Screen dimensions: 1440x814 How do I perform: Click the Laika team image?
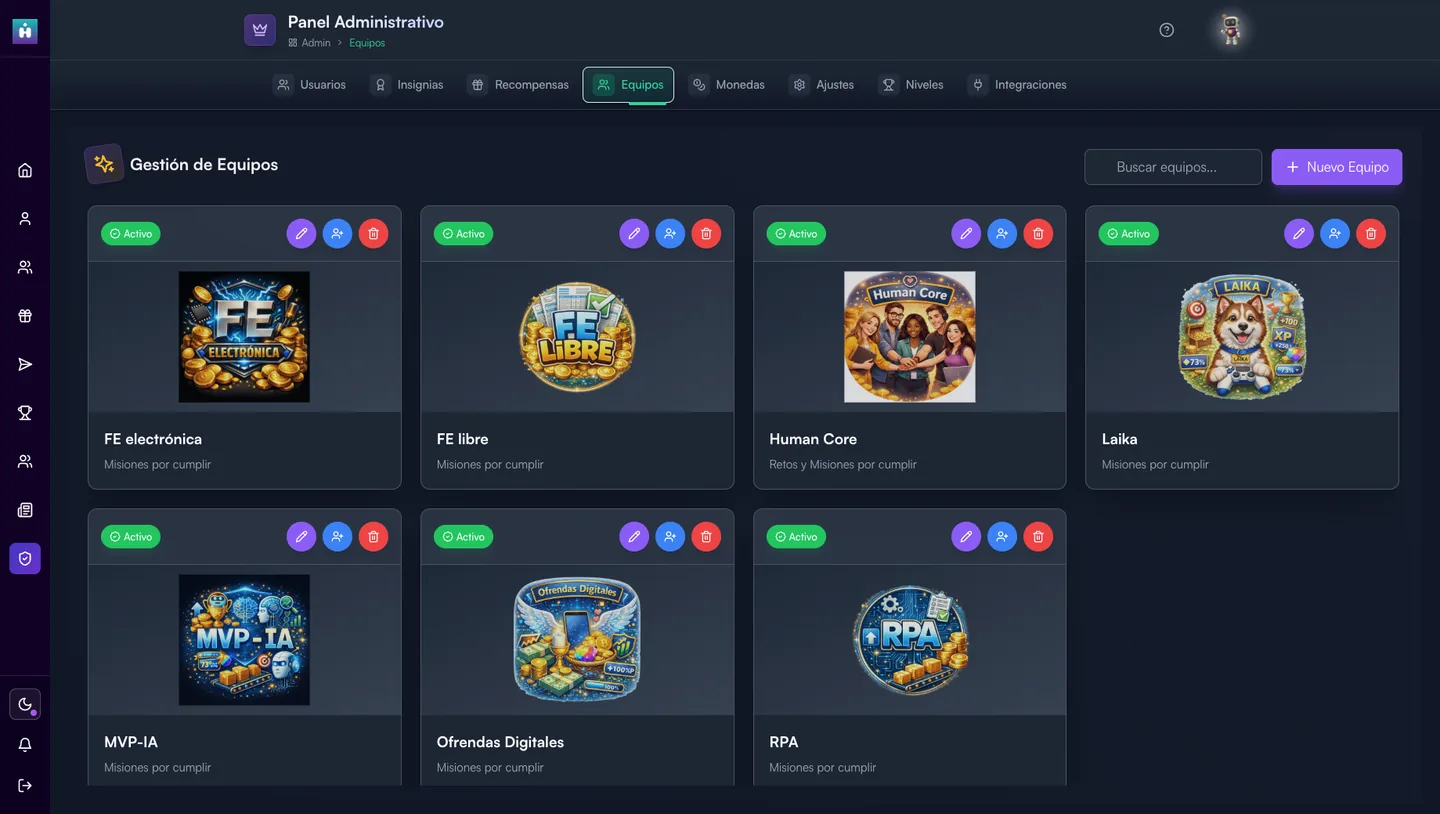point(1242,337)
